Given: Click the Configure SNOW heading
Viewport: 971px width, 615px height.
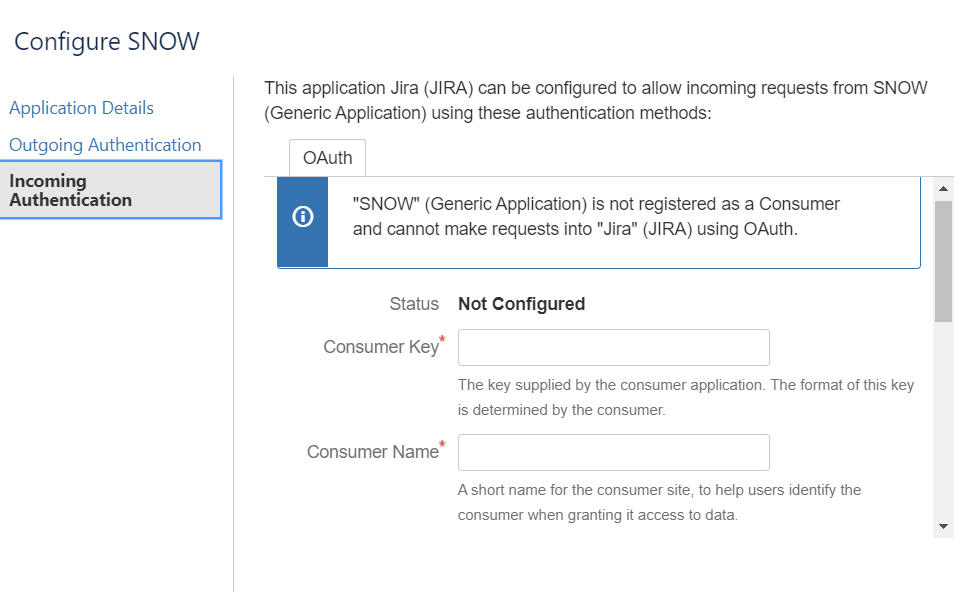Looking at the screenshot, I should tap(107, 41).
